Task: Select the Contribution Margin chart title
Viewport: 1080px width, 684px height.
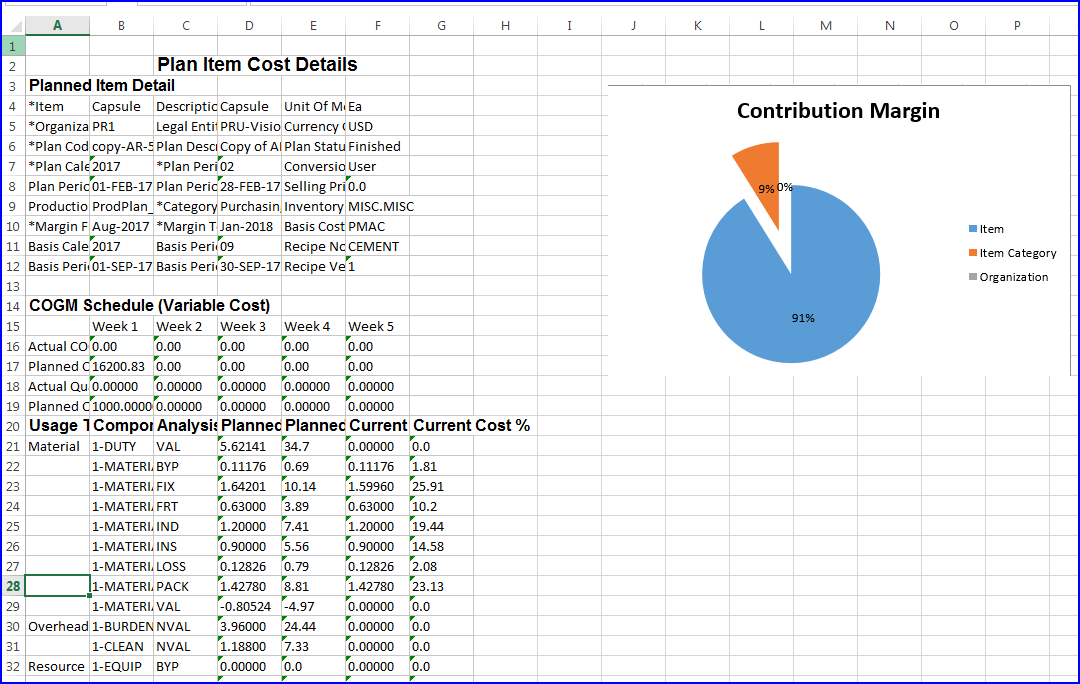Action: click(838, 111)
